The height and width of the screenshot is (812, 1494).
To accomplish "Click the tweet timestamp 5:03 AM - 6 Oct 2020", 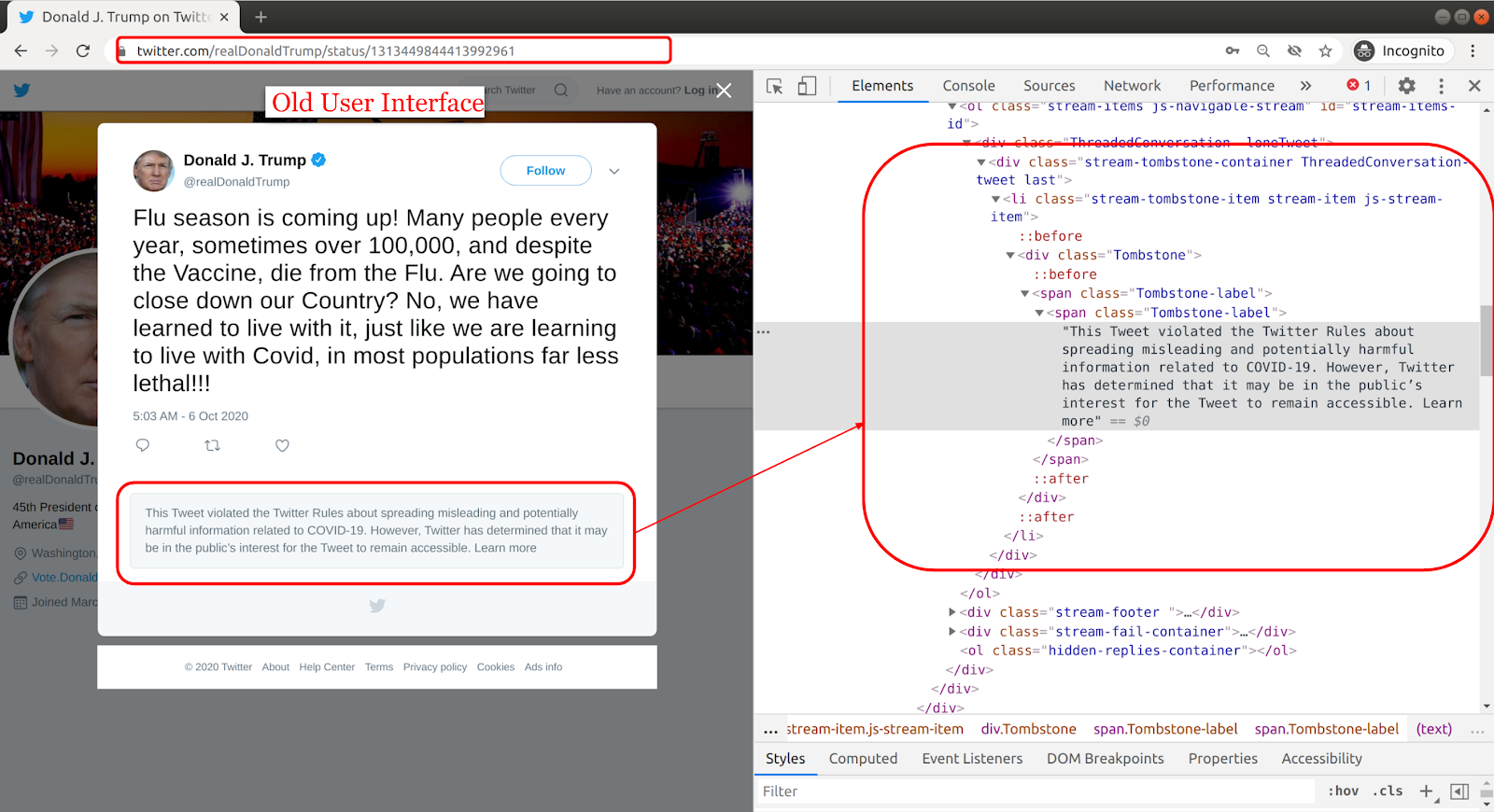I will pos(190,416).
